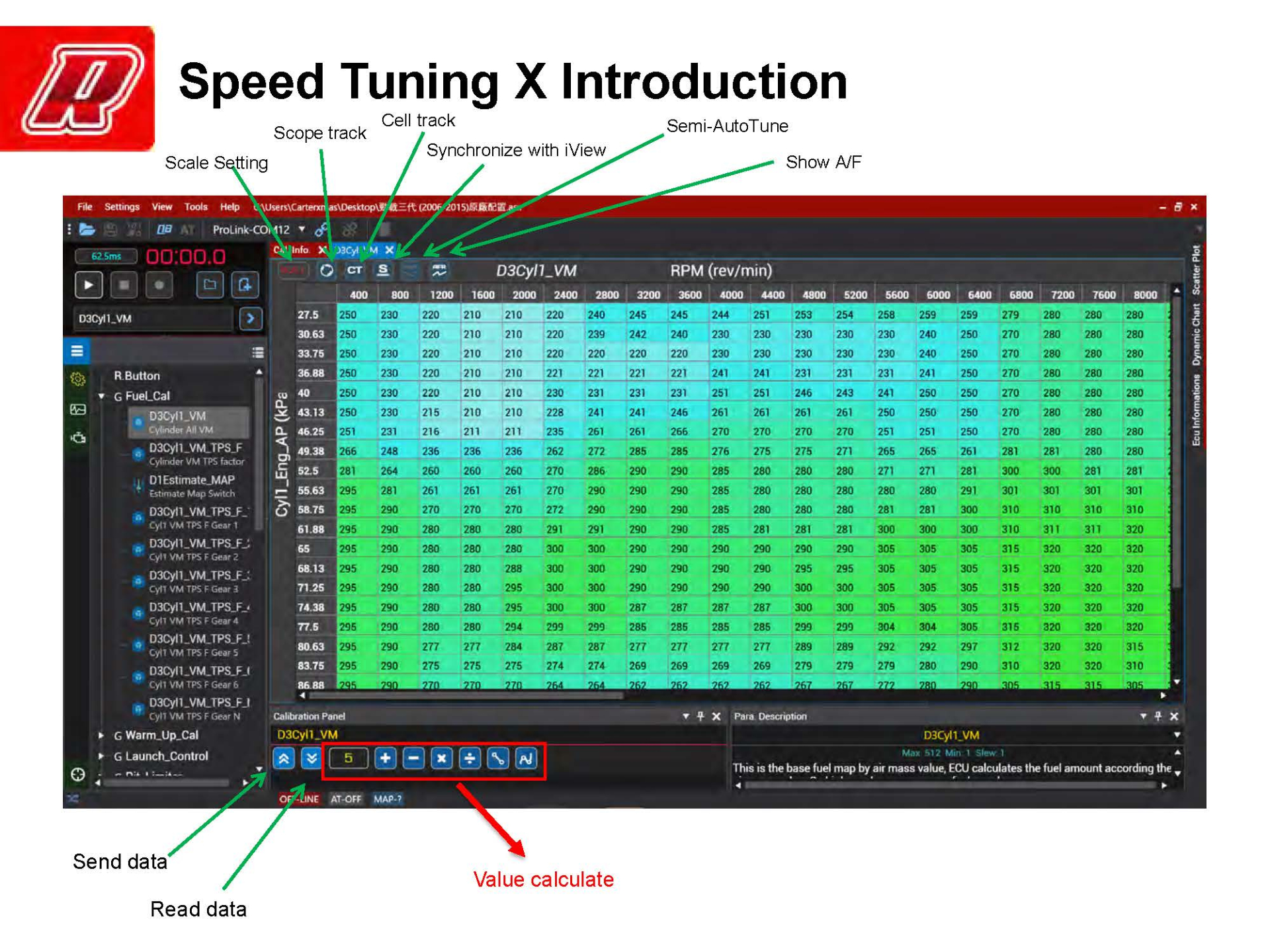The width and height of the screenshot is (1270, 952).
Task: Start logging with the Play button
Action: tap(89, 285)
